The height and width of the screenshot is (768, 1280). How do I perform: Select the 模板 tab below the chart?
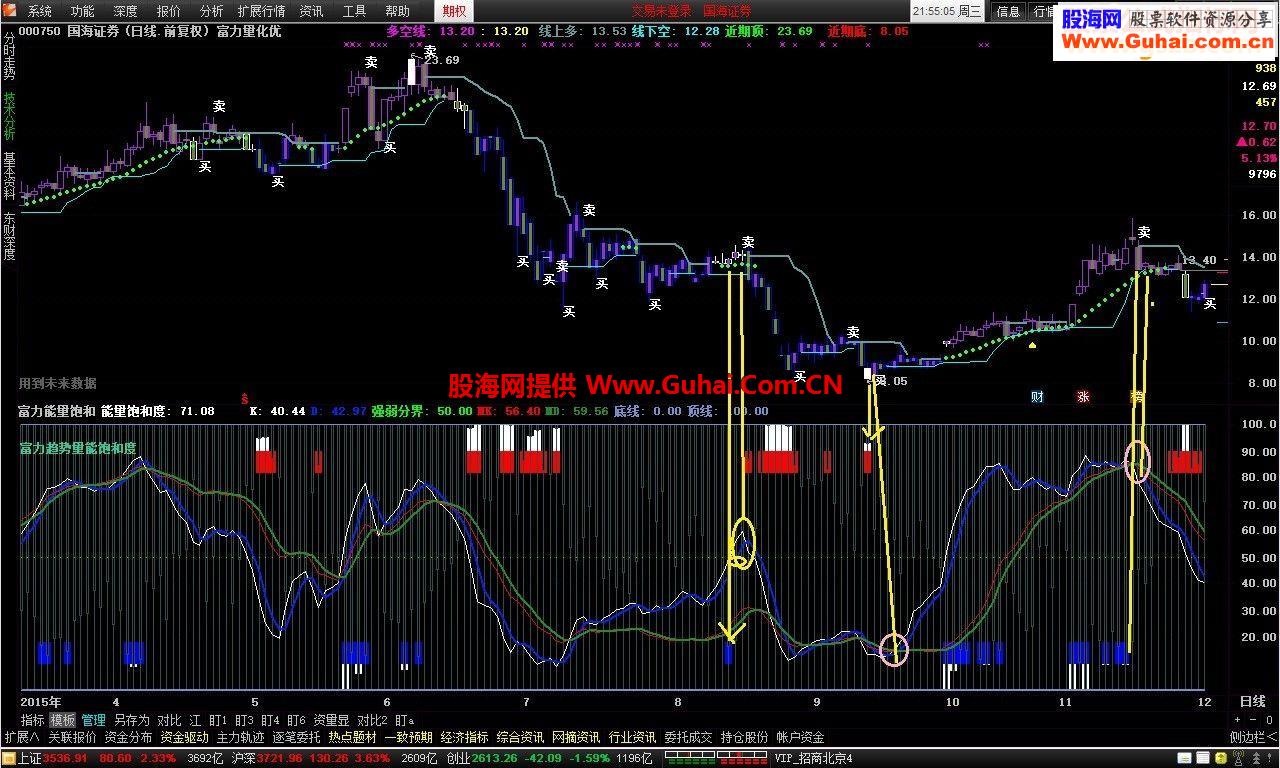62,720
